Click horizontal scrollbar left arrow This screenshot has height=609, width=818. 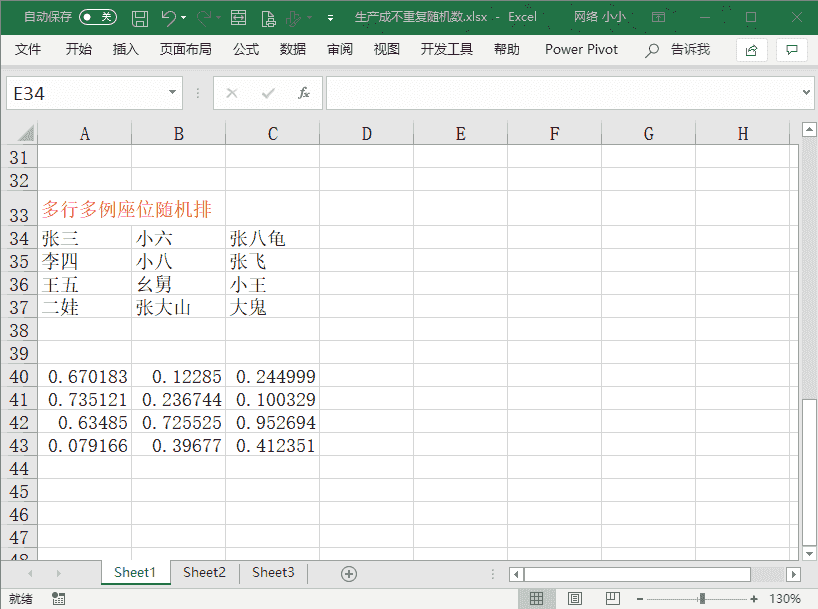click(516, 574)
